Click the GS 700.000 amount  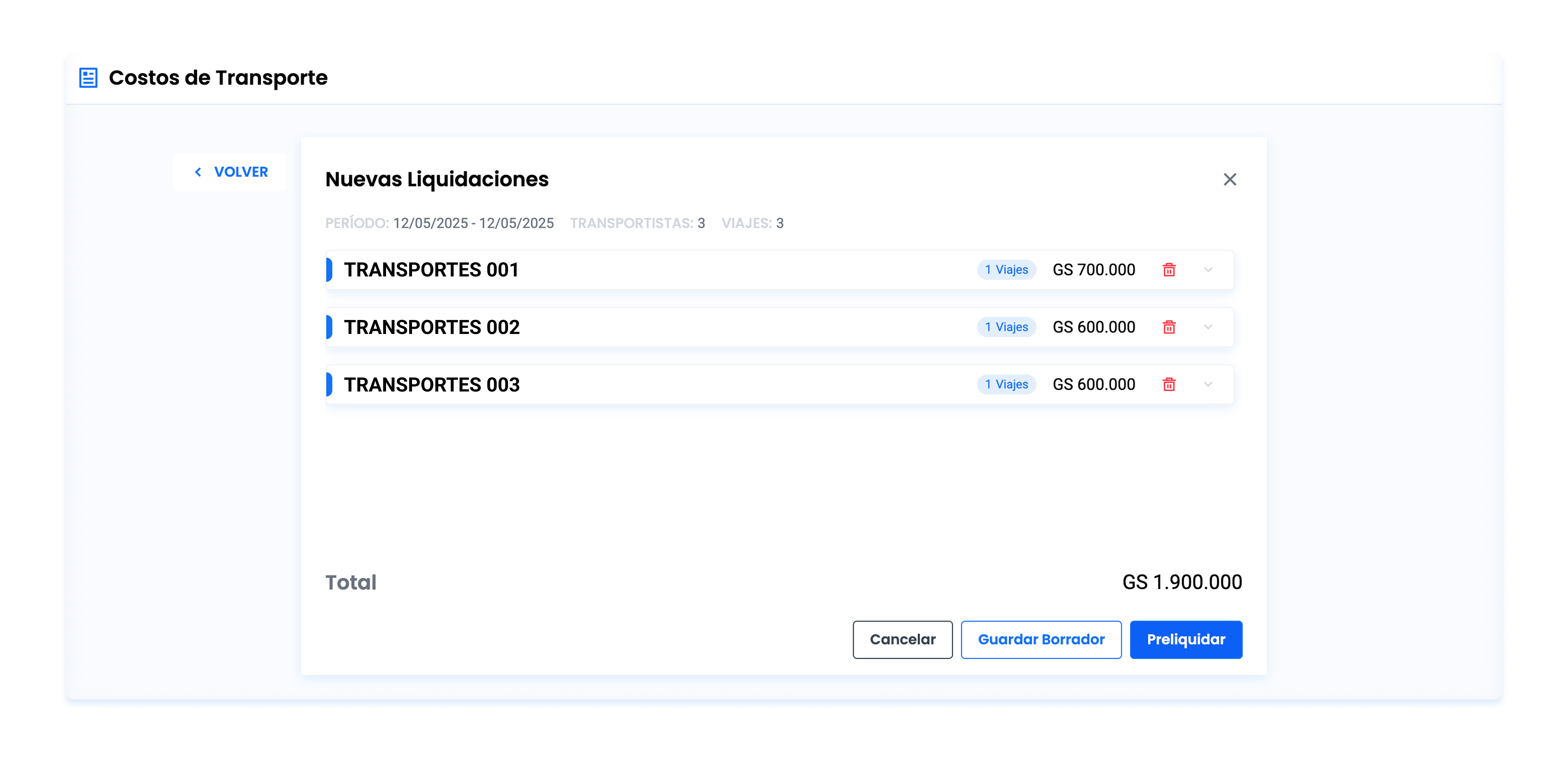point(1094,269)
